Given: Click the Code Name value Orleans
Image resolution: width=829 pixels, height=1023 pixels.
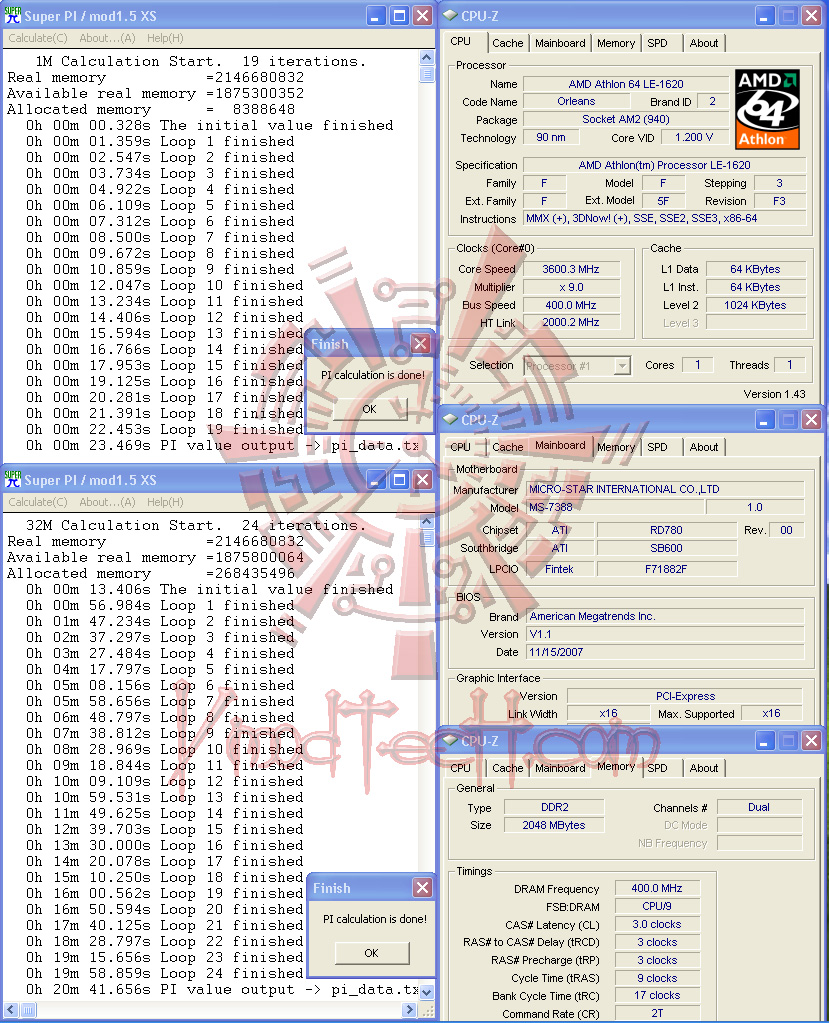Looking at the screenshot, I should [577, 101].
